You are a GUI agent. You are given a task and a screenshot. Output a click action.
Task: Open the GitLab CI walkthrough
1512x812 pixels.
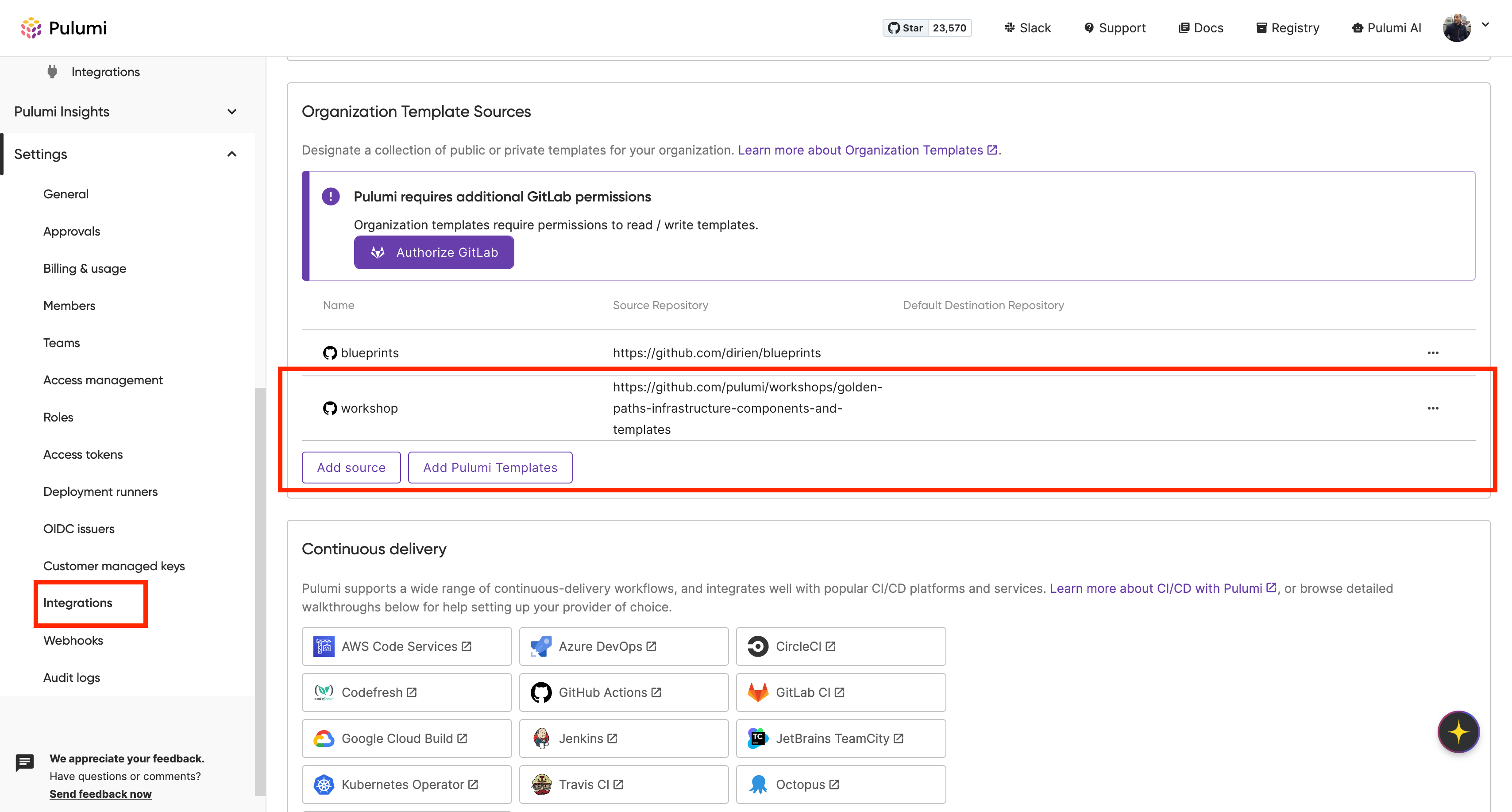pos(841,692)
